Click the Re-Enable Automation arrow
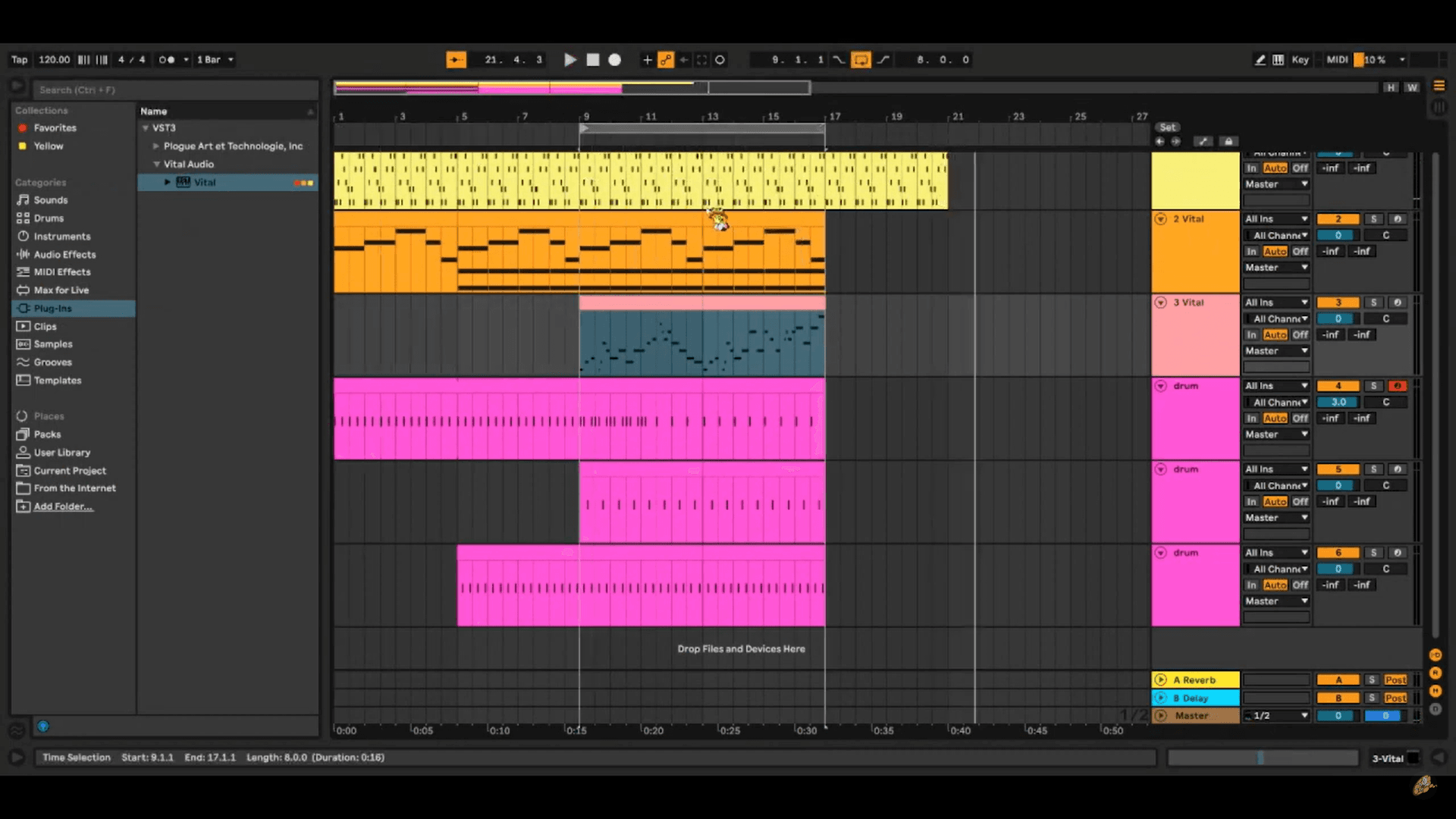The height and width of the screenshot is (819, 1456). click(x=685, y=60)
